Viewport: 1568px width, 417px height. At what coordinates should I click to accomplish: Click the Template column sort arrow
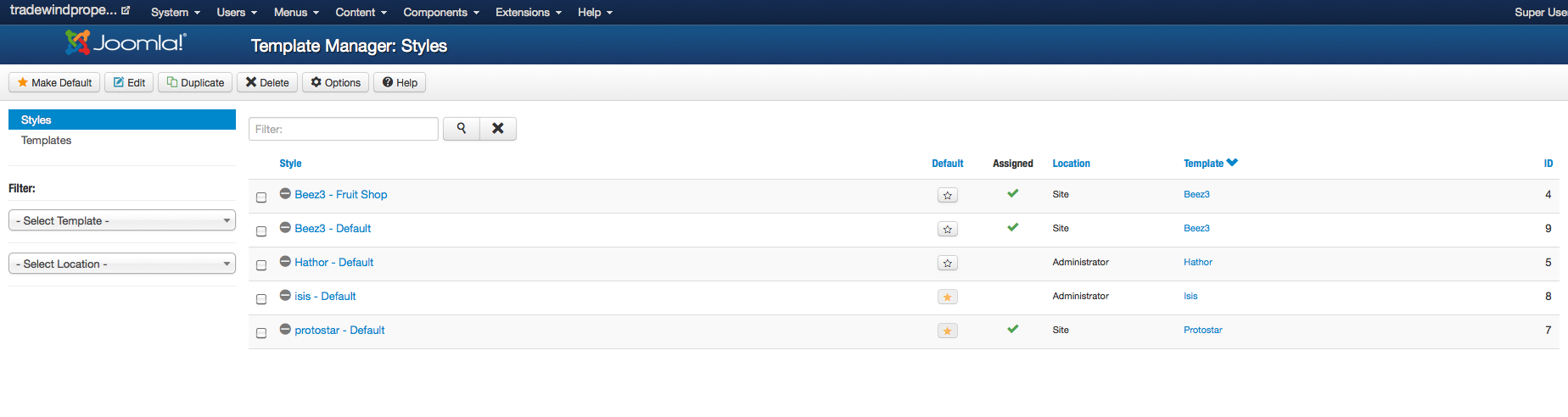click(x=1232, y=163)
